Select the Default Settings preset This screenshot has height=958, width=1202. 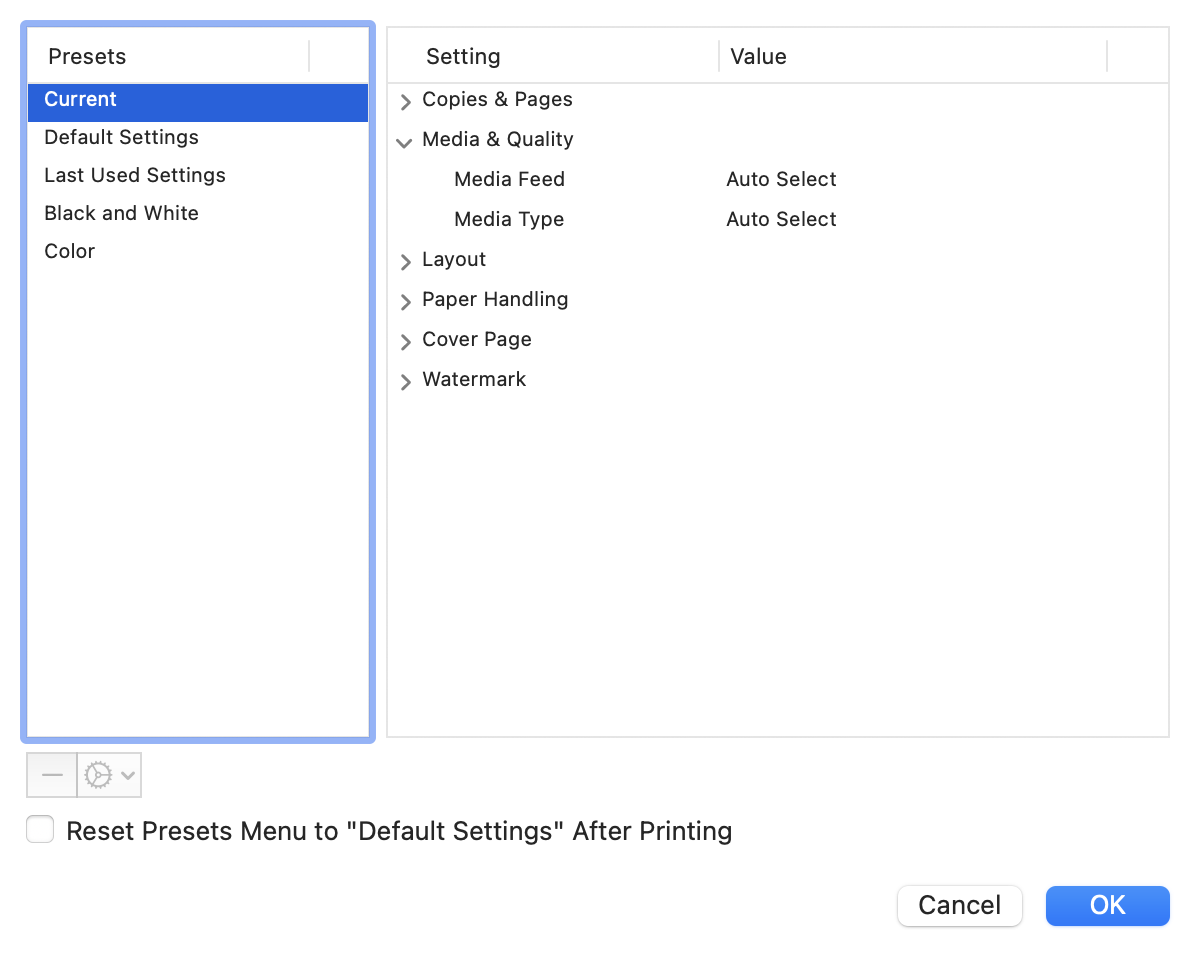click(121, 138)
